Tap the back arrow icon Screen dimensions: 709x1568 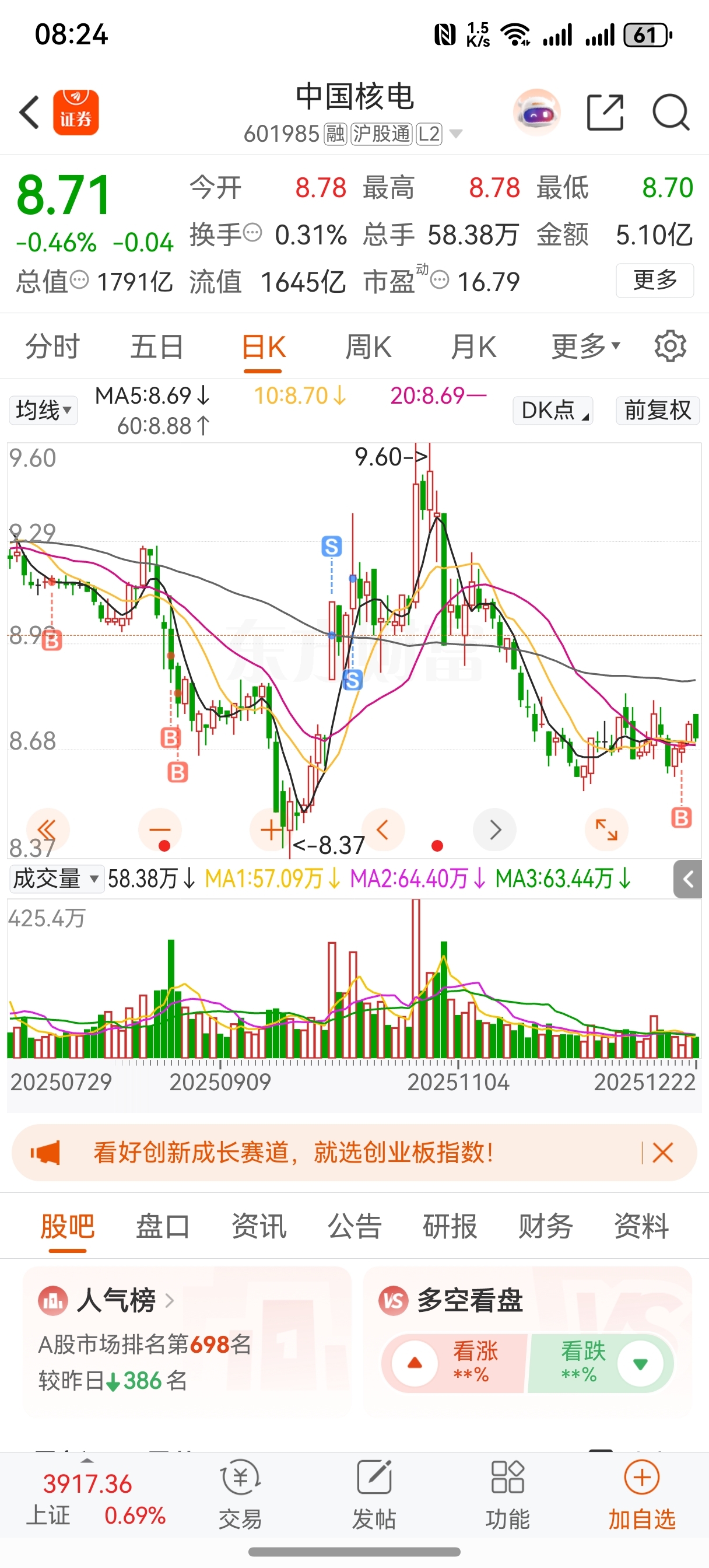point(29,113)
